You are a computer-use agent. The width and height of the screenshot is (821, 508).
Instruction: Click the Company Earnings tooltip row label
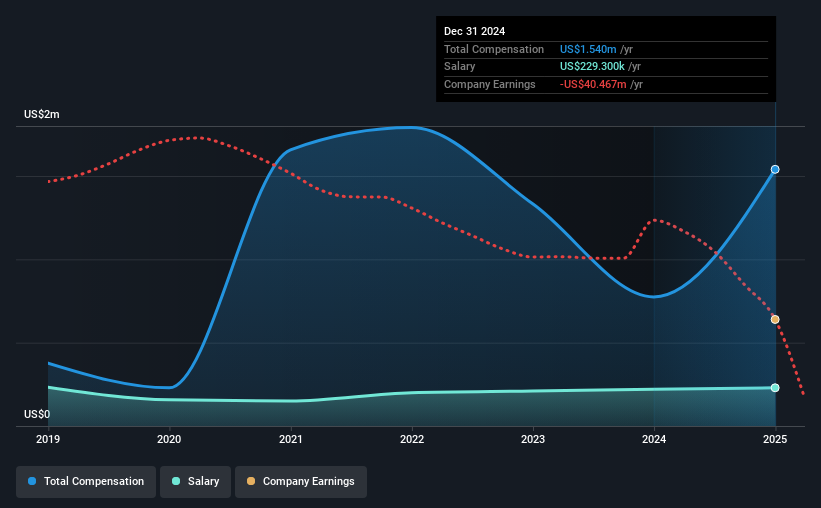click(x=490, y=84)
